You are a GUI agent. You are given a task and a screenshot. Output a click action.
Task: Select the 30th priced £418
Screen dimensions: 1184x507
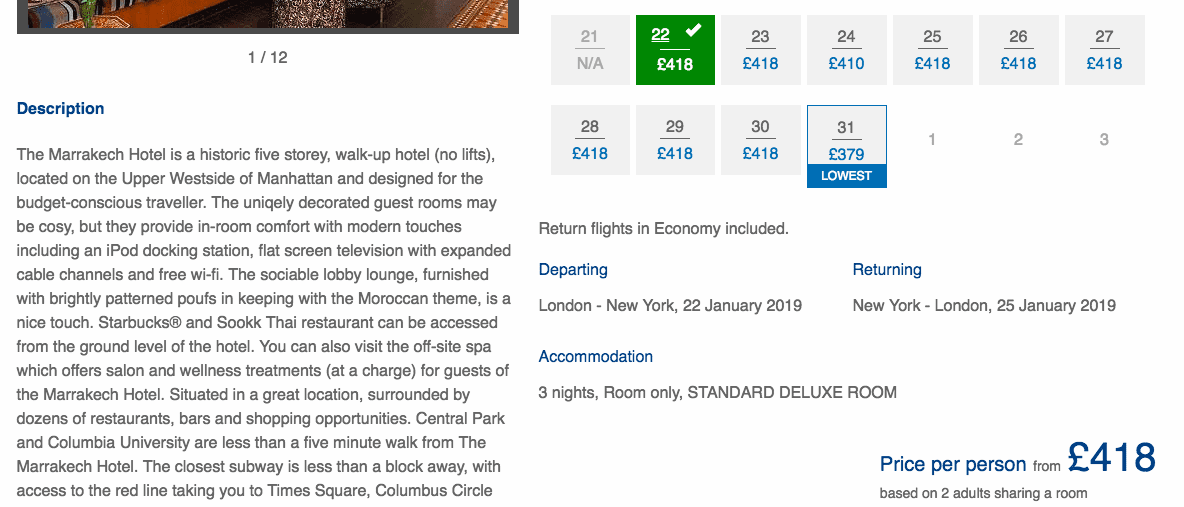coord(760,141)
